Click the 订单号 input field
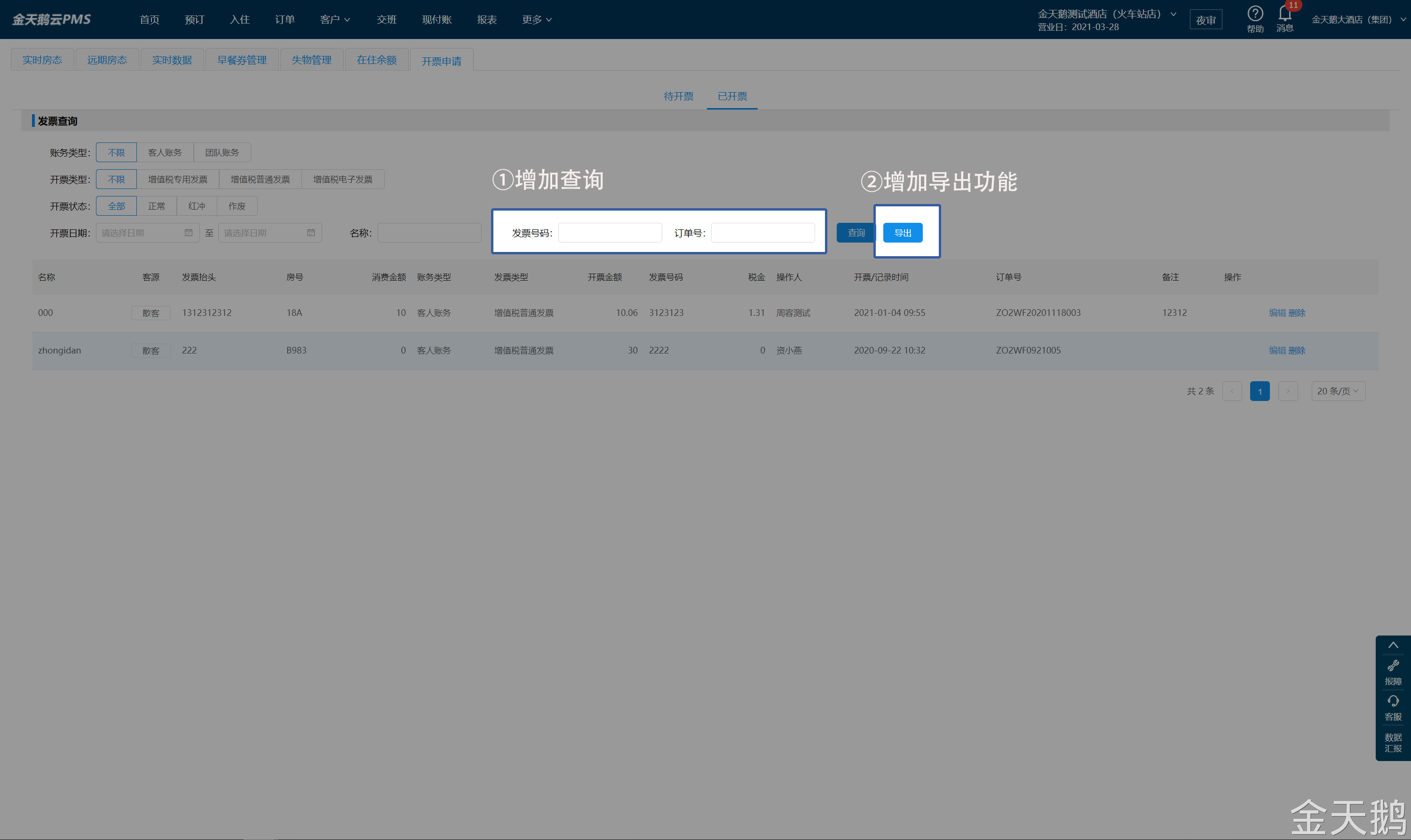1411x840 pixels. (763, 233)
